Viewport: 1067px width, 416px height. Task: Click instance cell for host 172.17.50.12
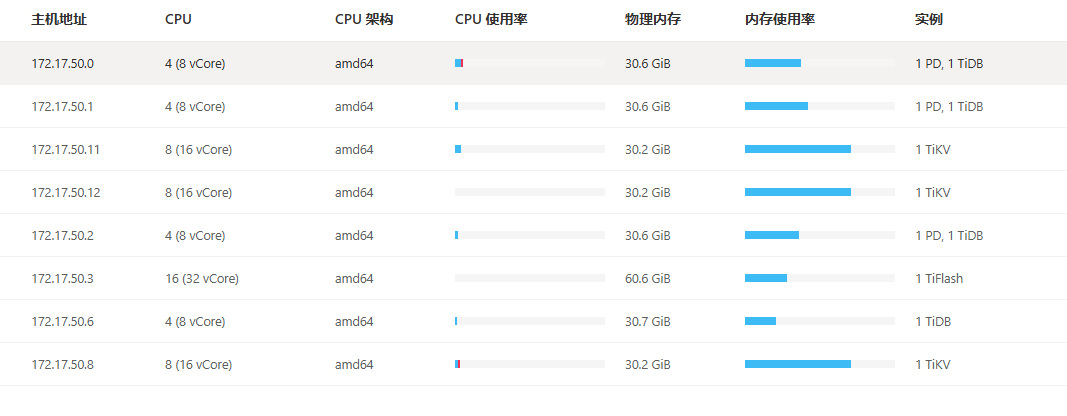click(x=932, y=193)
